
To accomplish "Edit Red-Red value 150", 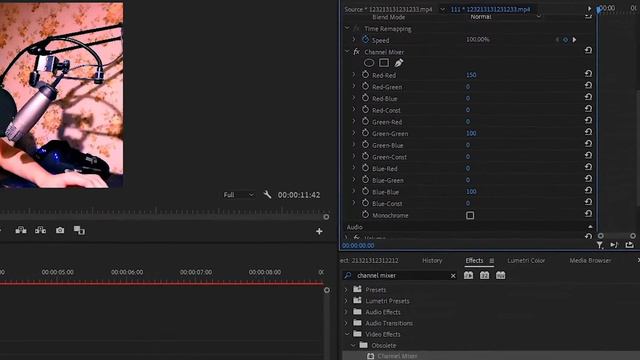I will pos(471,75).
